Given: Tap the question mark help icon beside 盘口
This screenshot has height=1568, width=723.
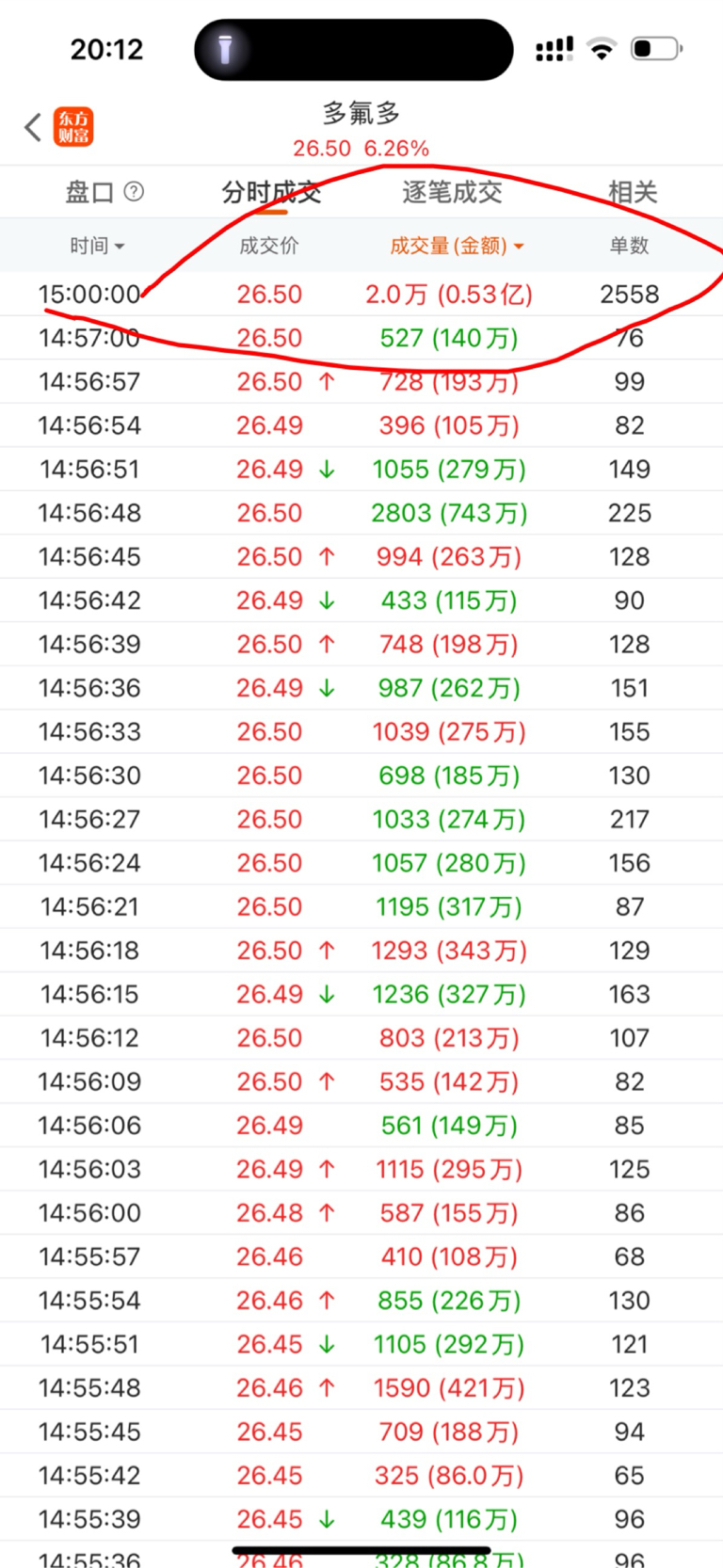Looking at the screenshot, I should (x=135, y=192).
